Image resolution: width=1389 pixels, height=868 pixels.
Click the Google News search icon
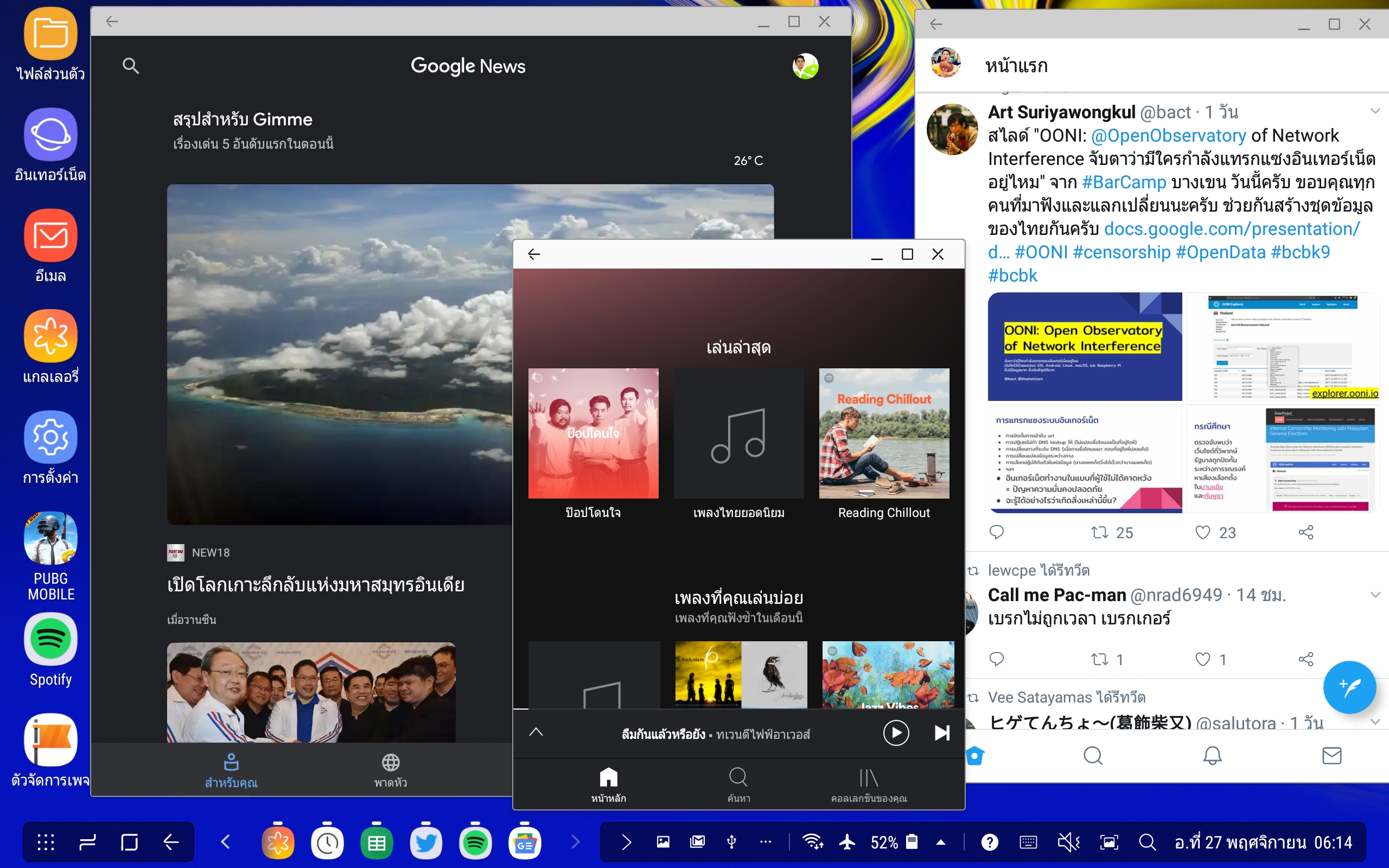[131, 66]
